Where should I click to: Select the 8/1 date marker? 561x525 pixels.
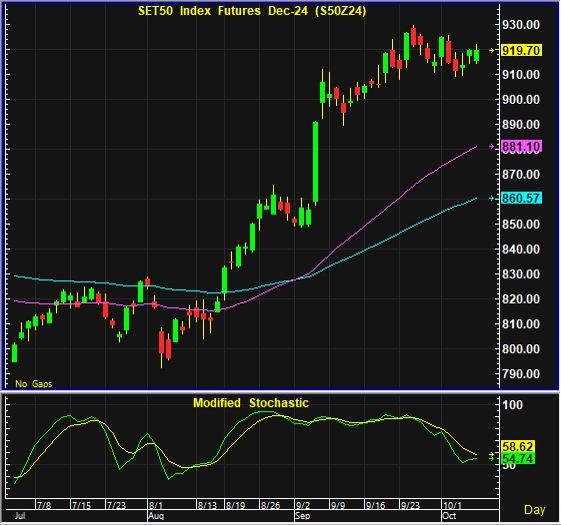156,505
